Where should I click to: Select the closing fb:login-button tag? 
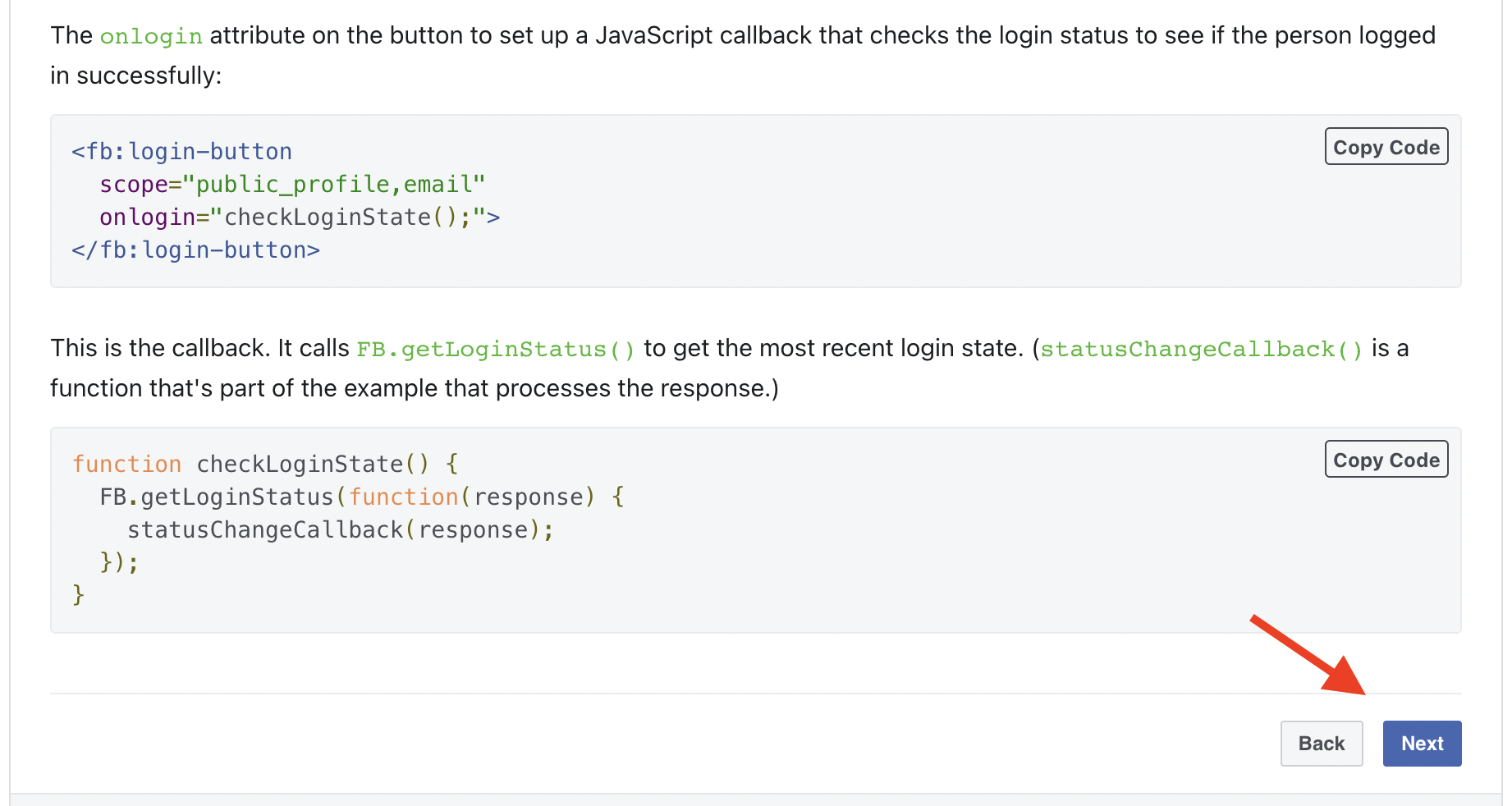click(195, 250)
